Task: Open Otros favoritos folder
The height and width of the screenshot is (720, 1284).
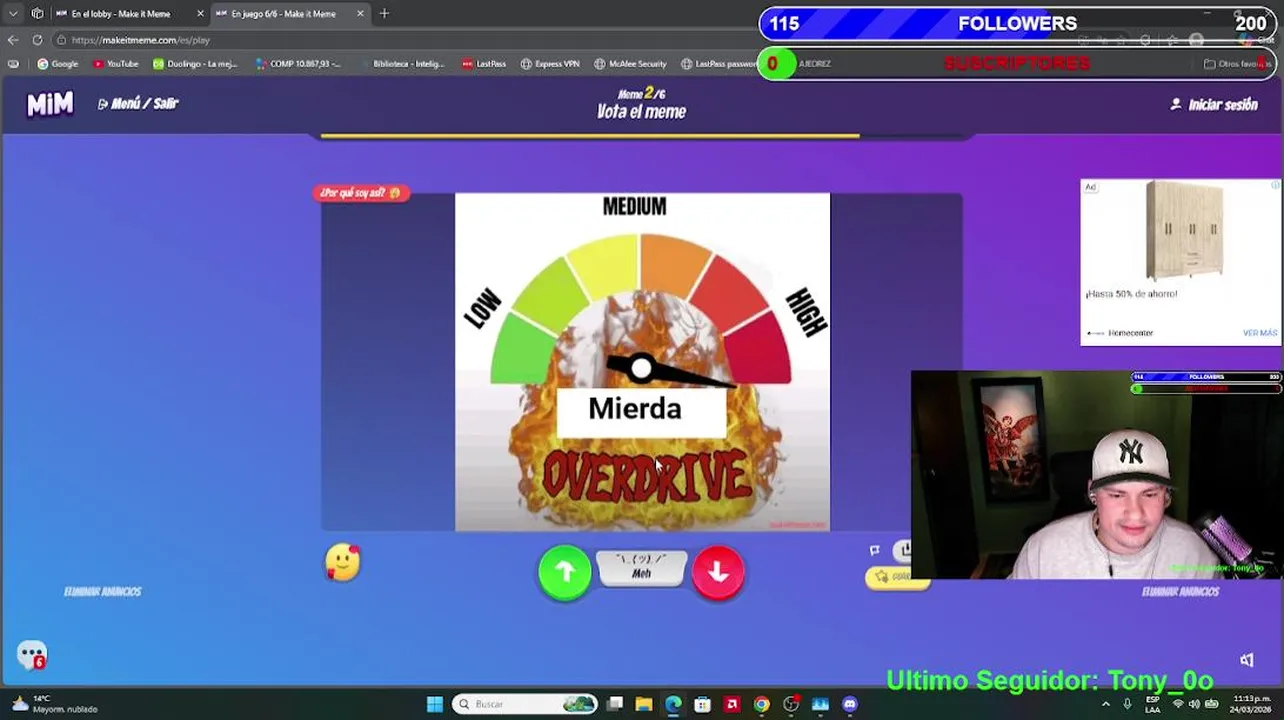Action: (1236, 64)
